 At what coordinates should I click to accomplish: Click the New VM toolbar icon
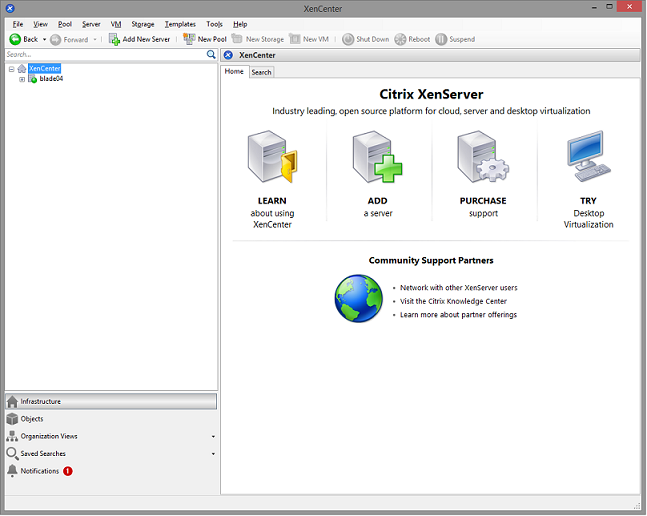click(x=295, y=39)
